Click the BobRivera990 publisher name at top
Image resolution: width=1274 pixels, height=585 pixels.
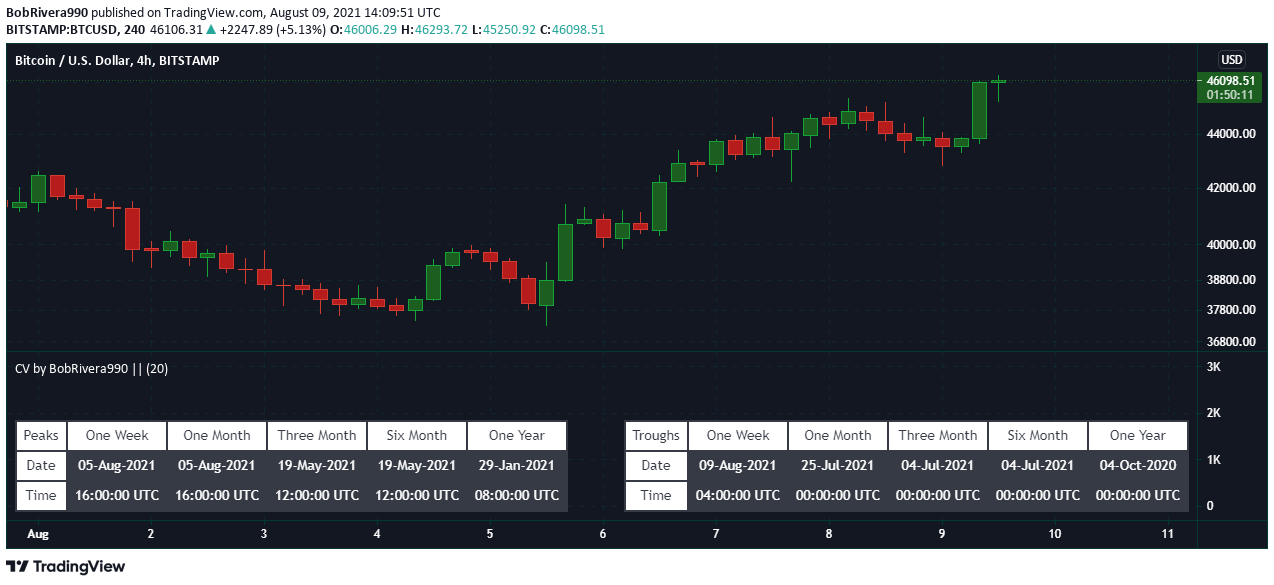(49, 13)
